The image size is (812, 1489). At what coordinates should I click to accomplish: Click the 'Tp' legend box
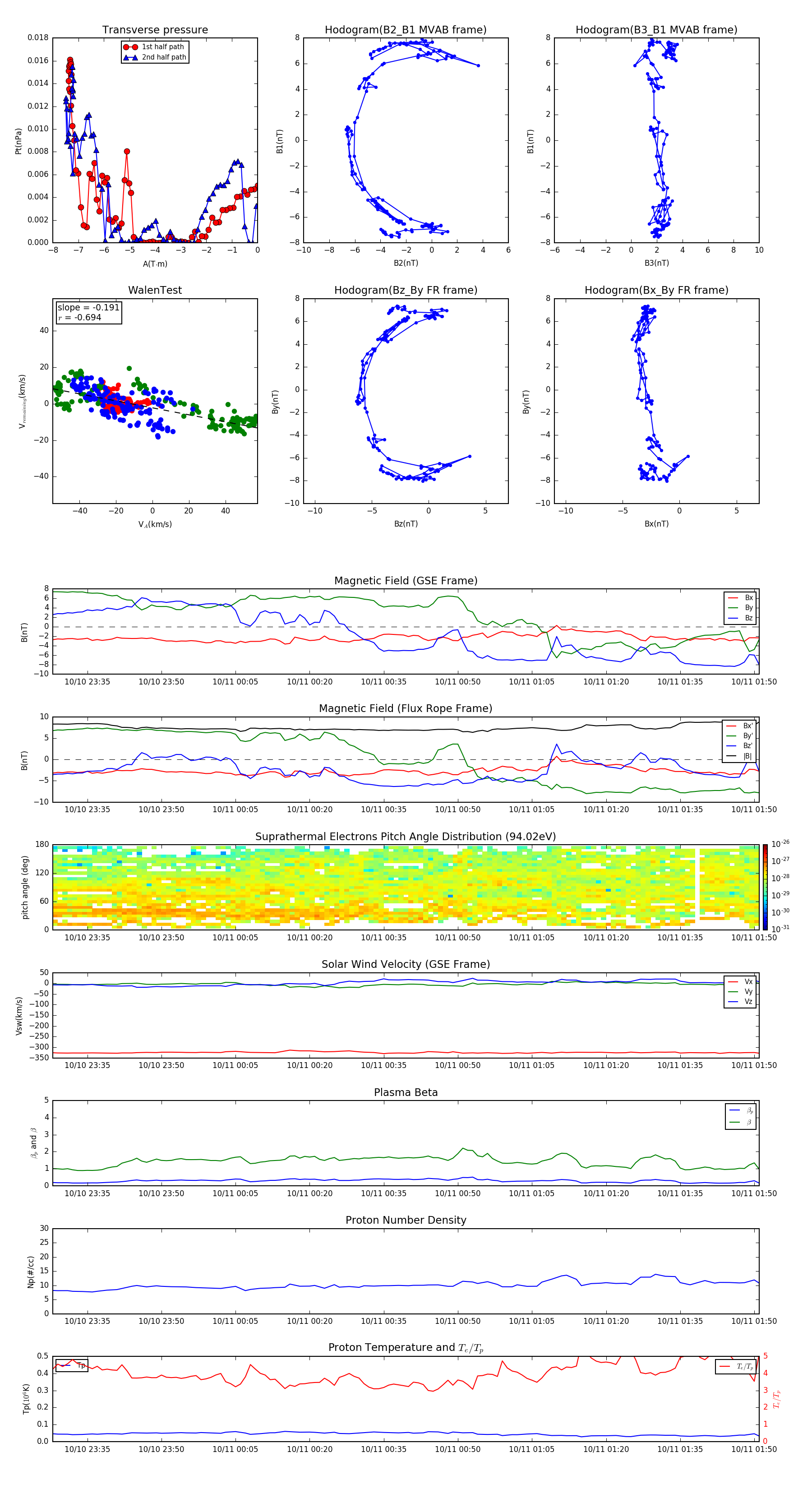72,1365
